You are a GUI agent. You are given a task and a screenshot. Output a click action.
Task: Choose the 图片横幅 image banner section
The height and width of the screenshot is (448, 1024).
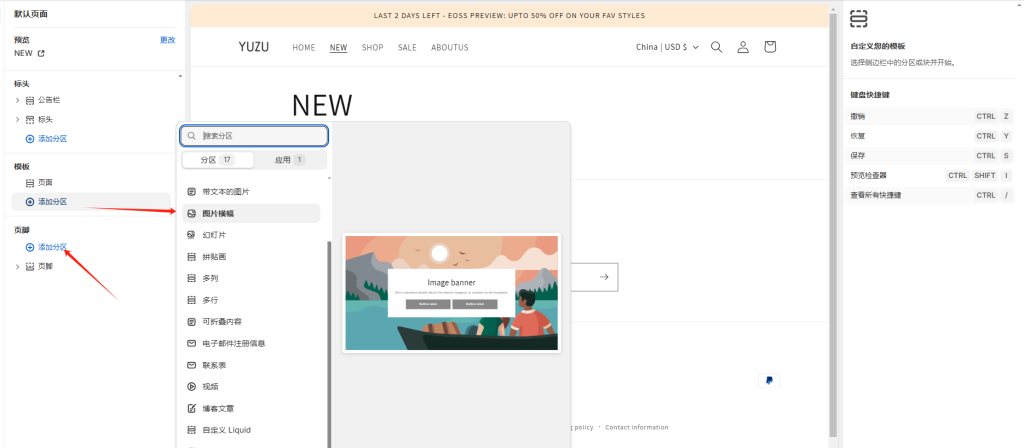[218, 214]
